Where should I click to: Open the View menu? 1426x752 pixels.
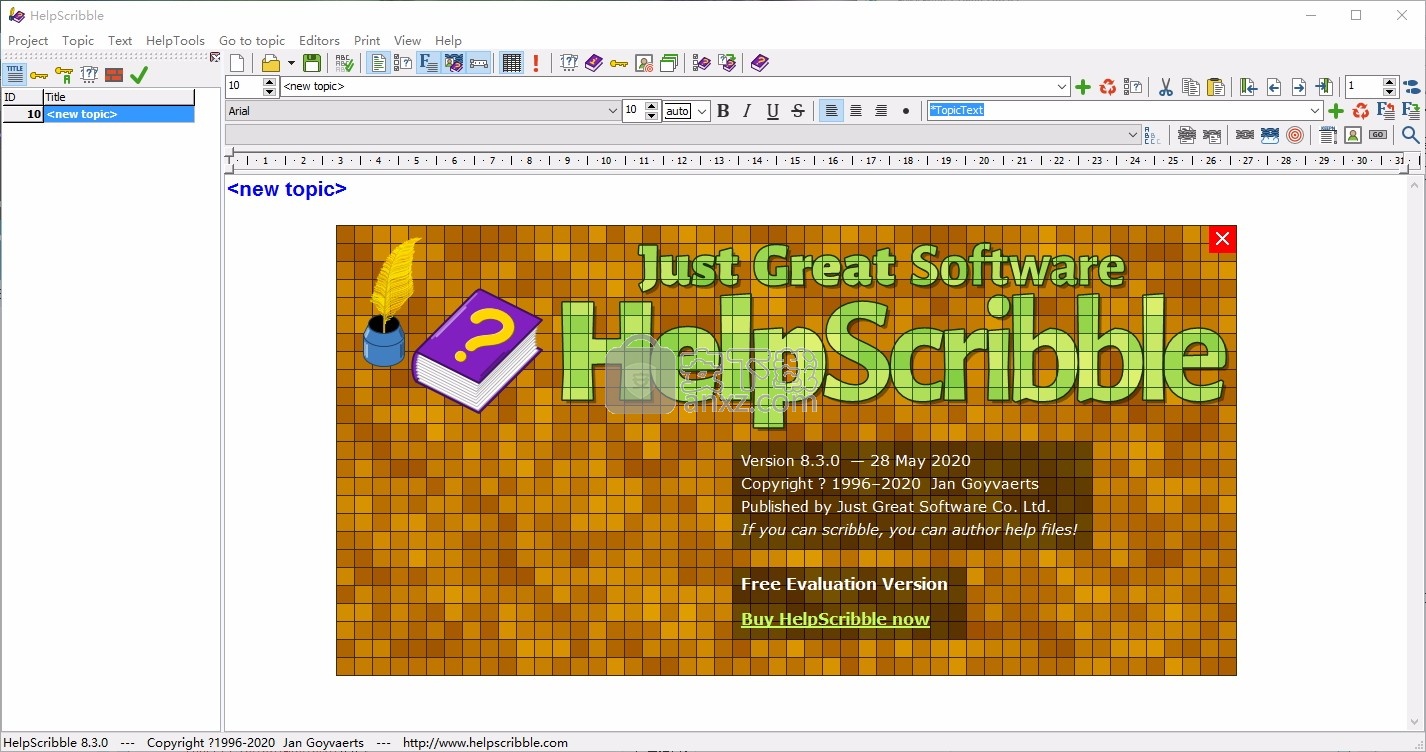click(407, 41)
